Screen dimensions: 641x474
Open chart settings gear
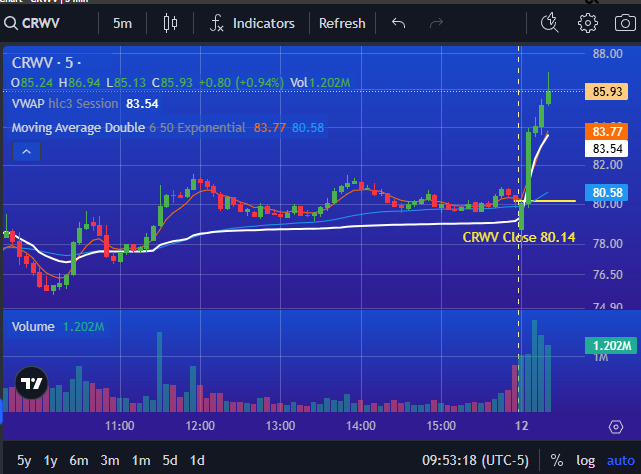click(587, 23)
